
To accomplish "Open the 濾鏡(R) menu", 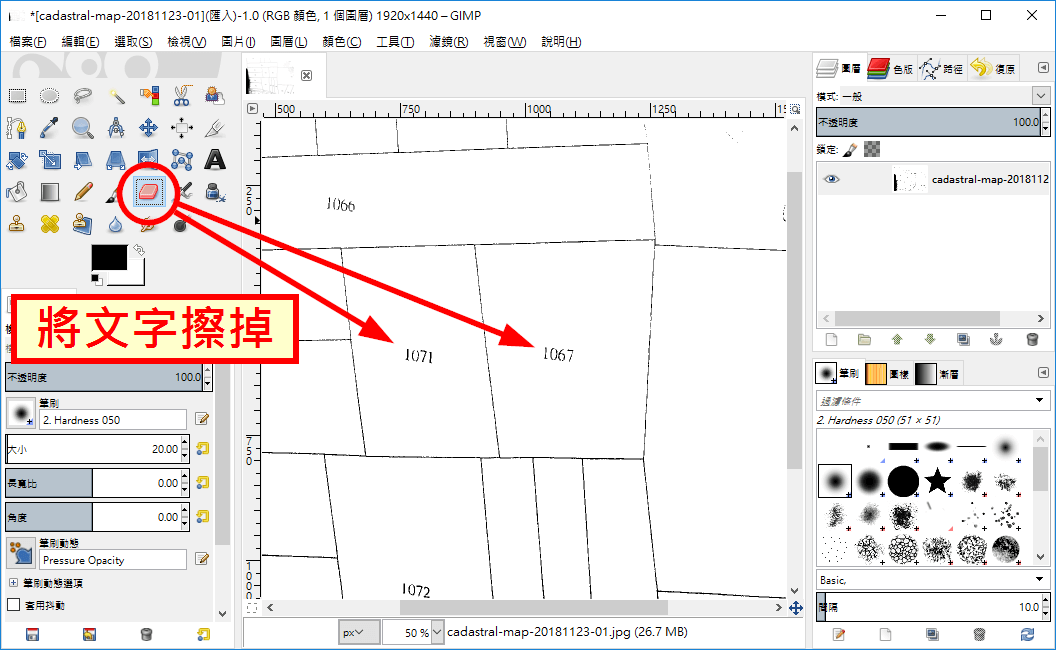I will 448,42.
